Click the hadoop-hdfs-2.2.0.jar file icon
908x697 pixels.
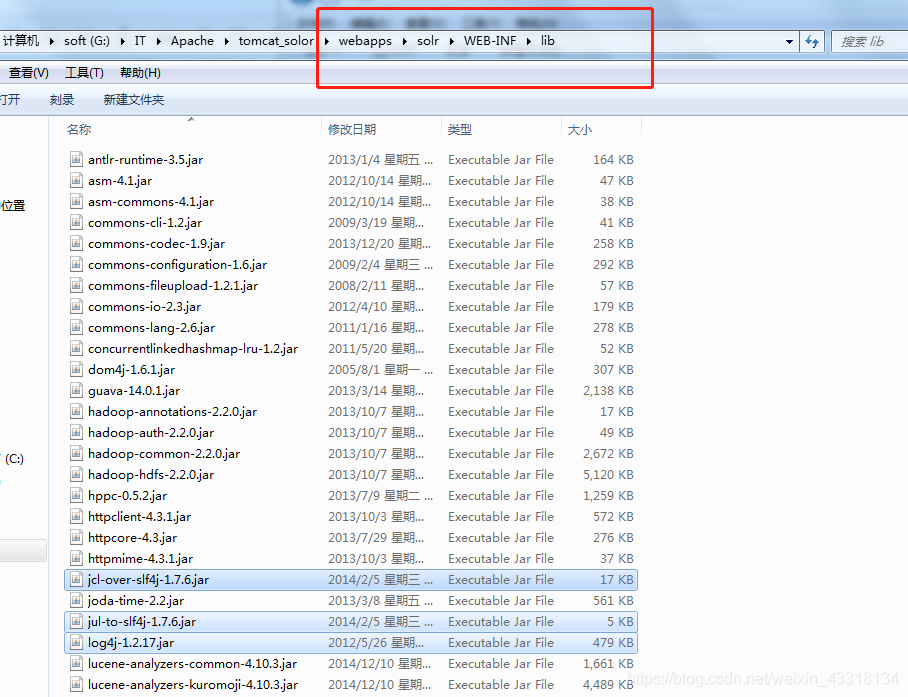[x=76, y=475]
